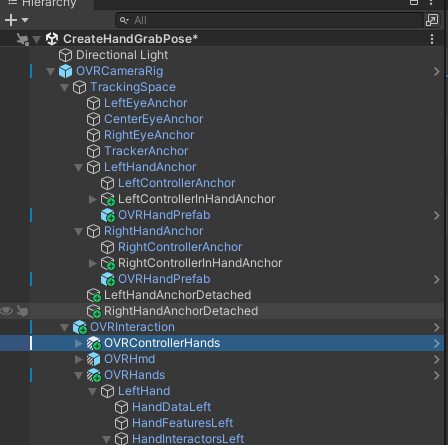Click the hierarchy search field
This screenshot has height=445, width=448.
pos(269,20)
